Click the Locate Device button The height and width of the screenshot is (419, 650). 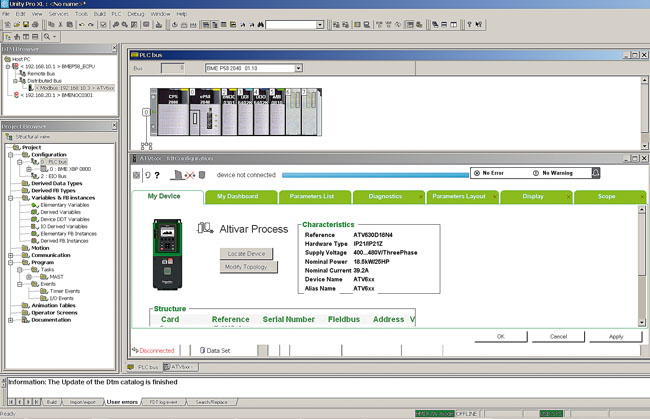[x=246, y=254]
